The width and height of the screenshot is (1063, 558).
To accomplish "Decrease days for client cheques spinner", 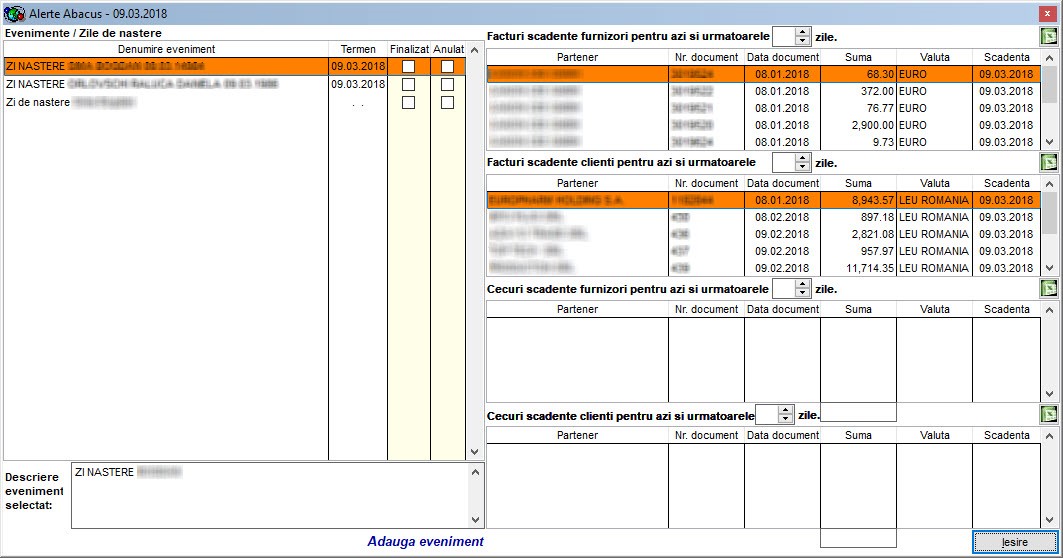I will 786,419.
